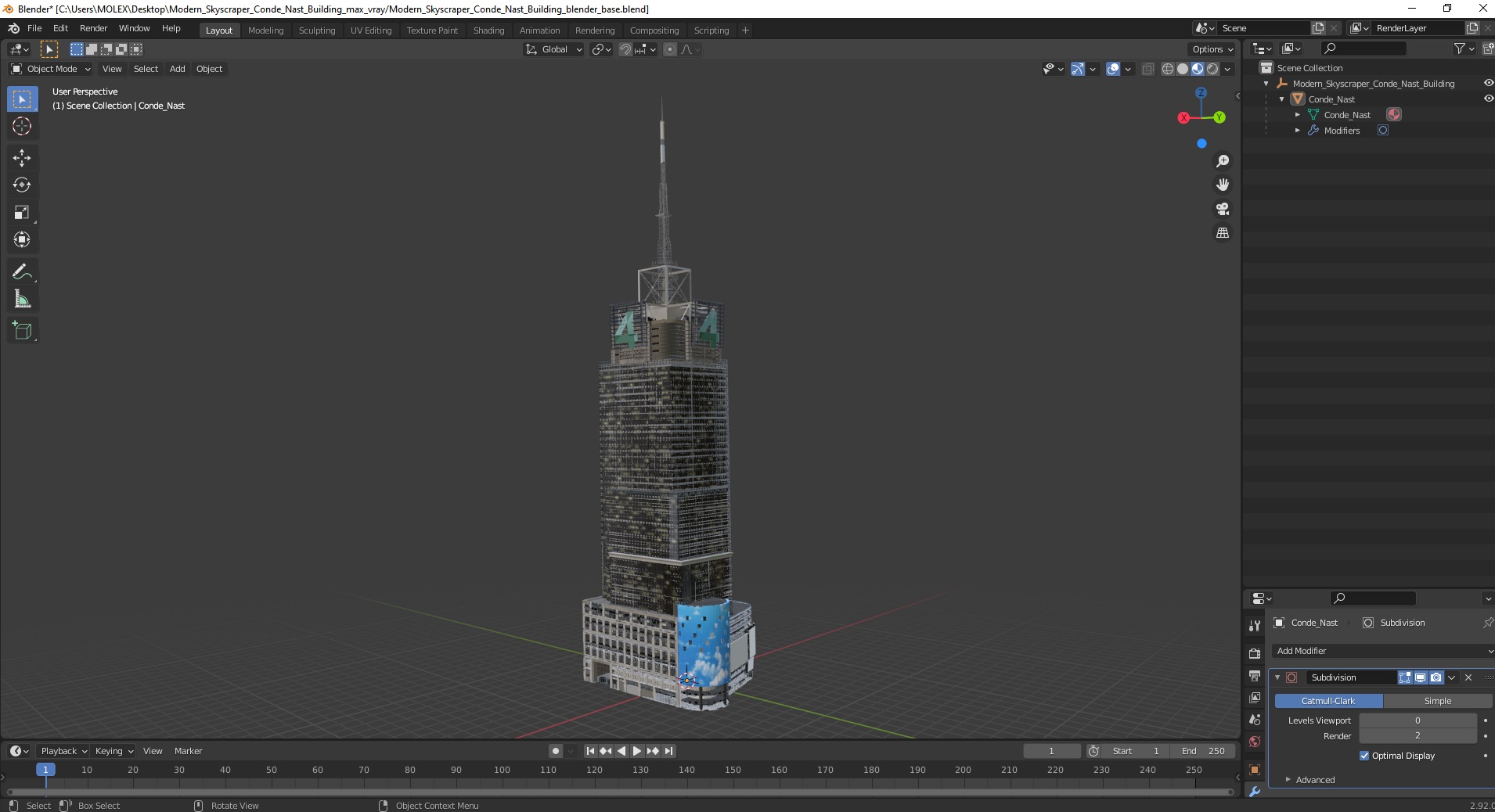Open Render properties tab
The image size is (1495, 812).
1255,653
